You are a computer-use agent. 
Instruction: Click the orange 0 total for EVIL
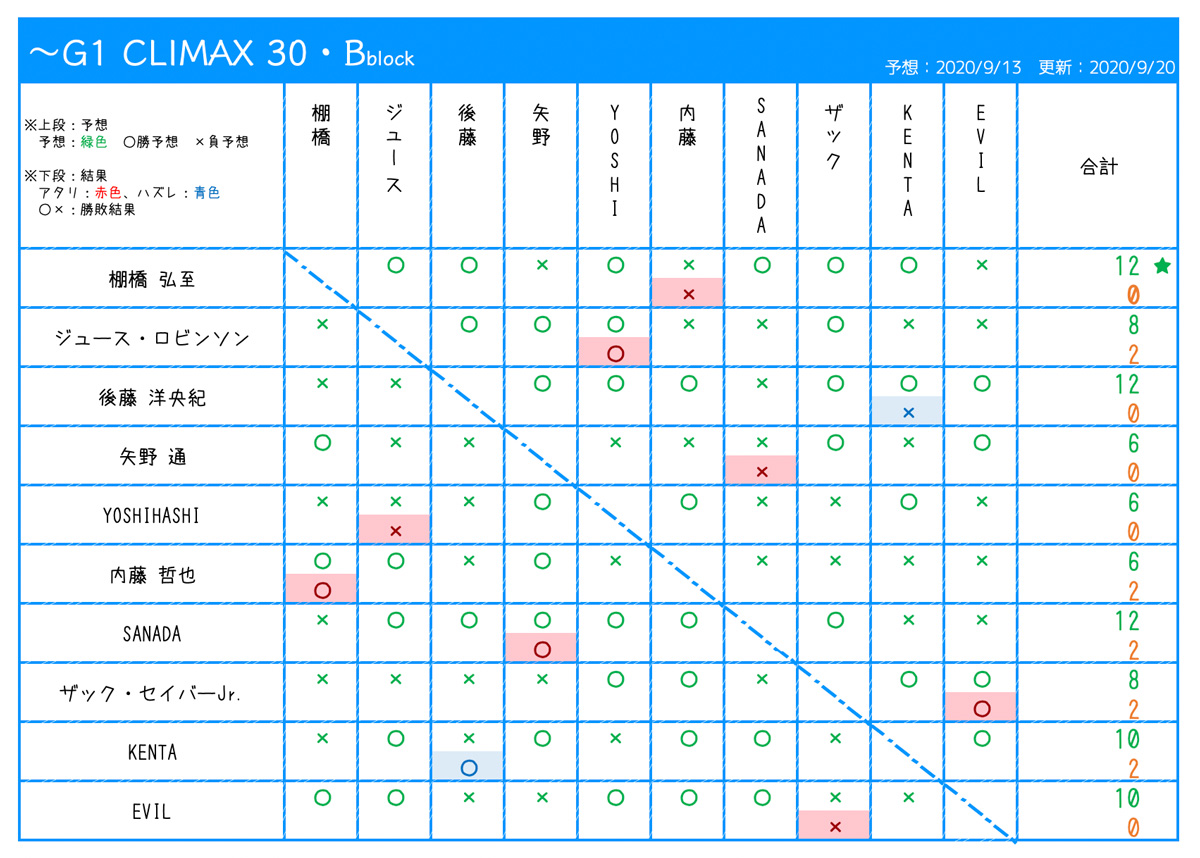(x=1134, y=827)
